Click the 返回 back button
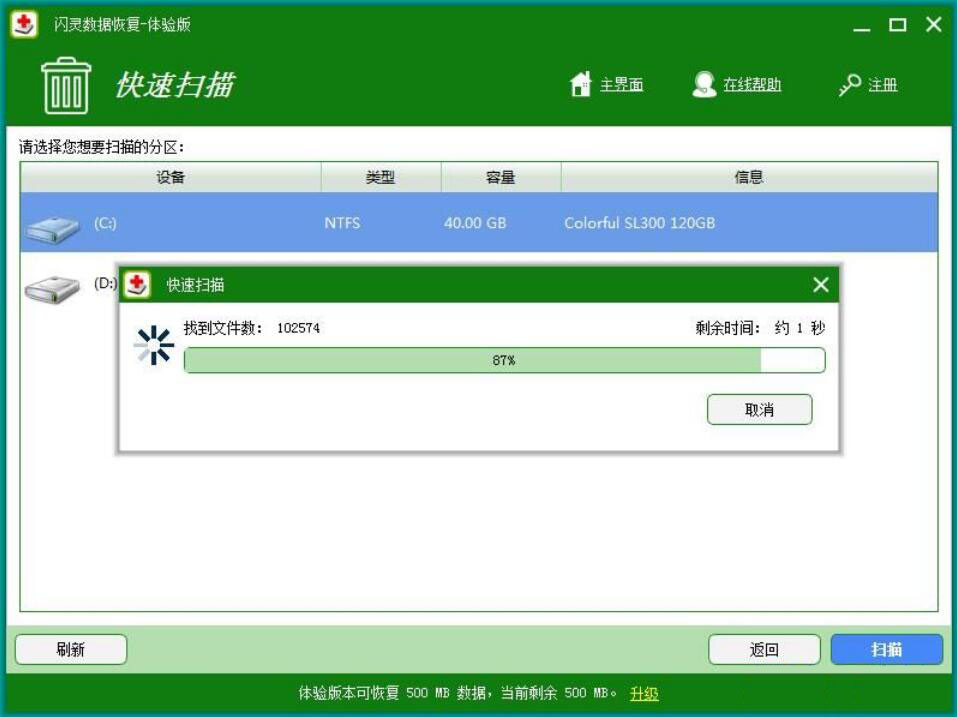This screenshot has width=957, height=717. [x=764, y=649]
